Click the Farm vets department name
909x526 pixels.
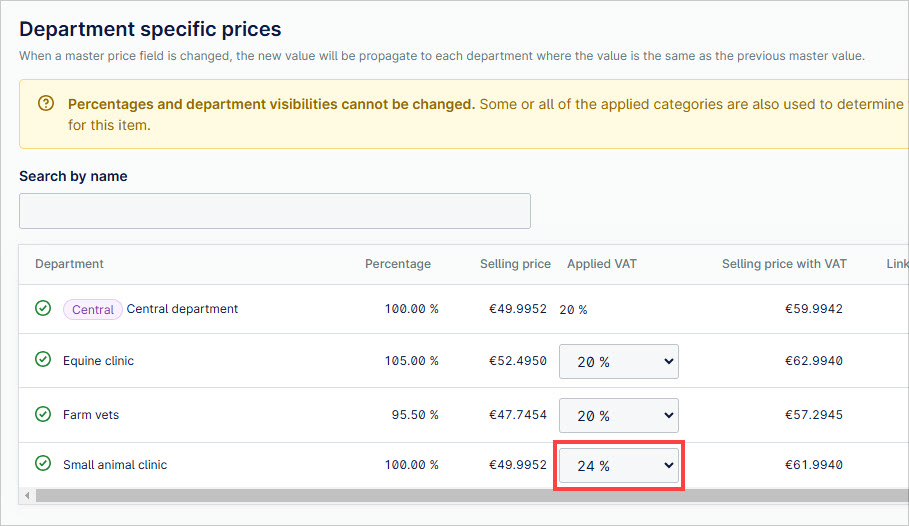(x=91, y=415)
